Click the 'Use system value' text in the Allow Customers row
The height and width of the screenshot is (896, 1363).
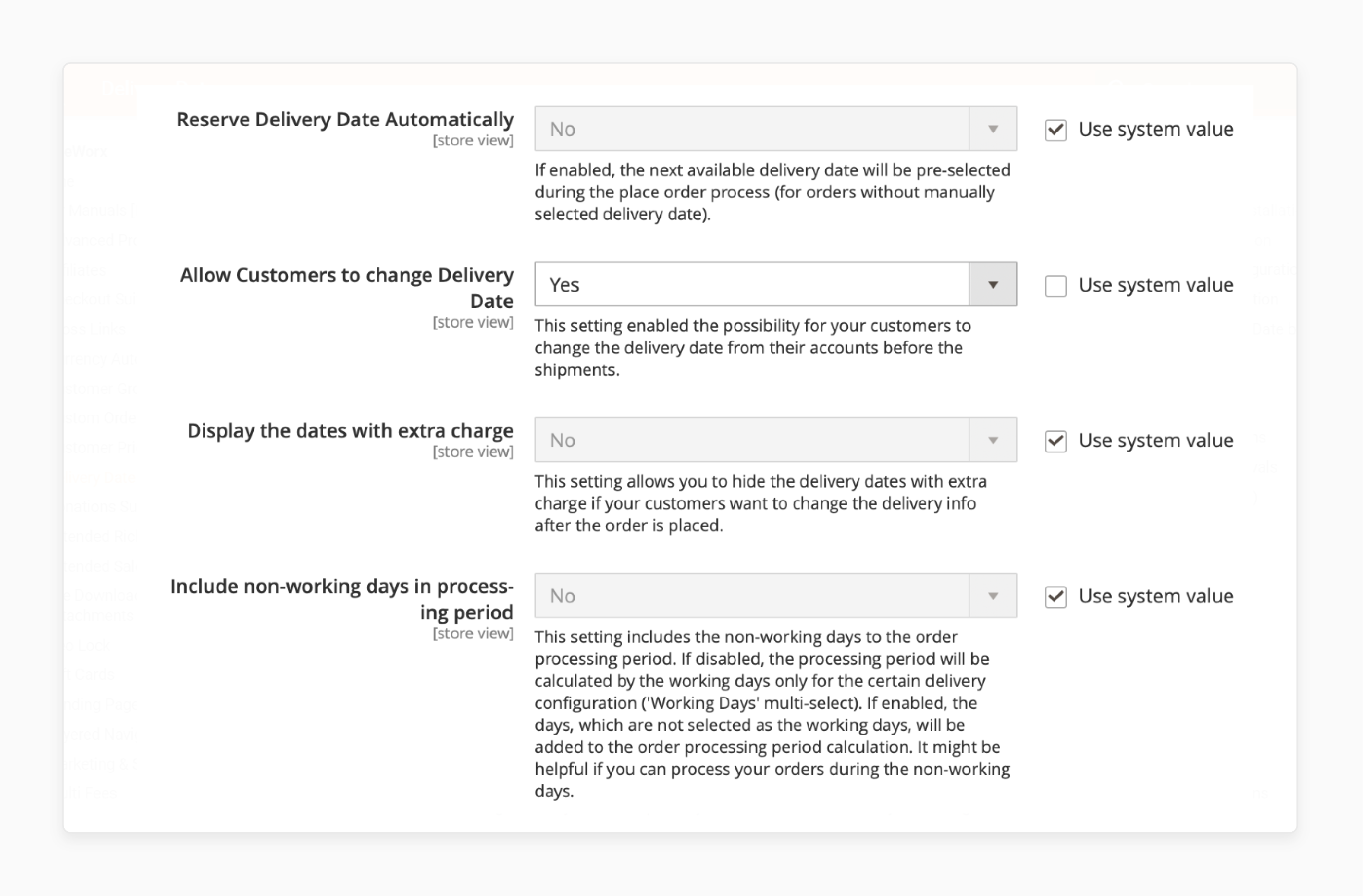pyautogui.click(x=1156, y=285)
